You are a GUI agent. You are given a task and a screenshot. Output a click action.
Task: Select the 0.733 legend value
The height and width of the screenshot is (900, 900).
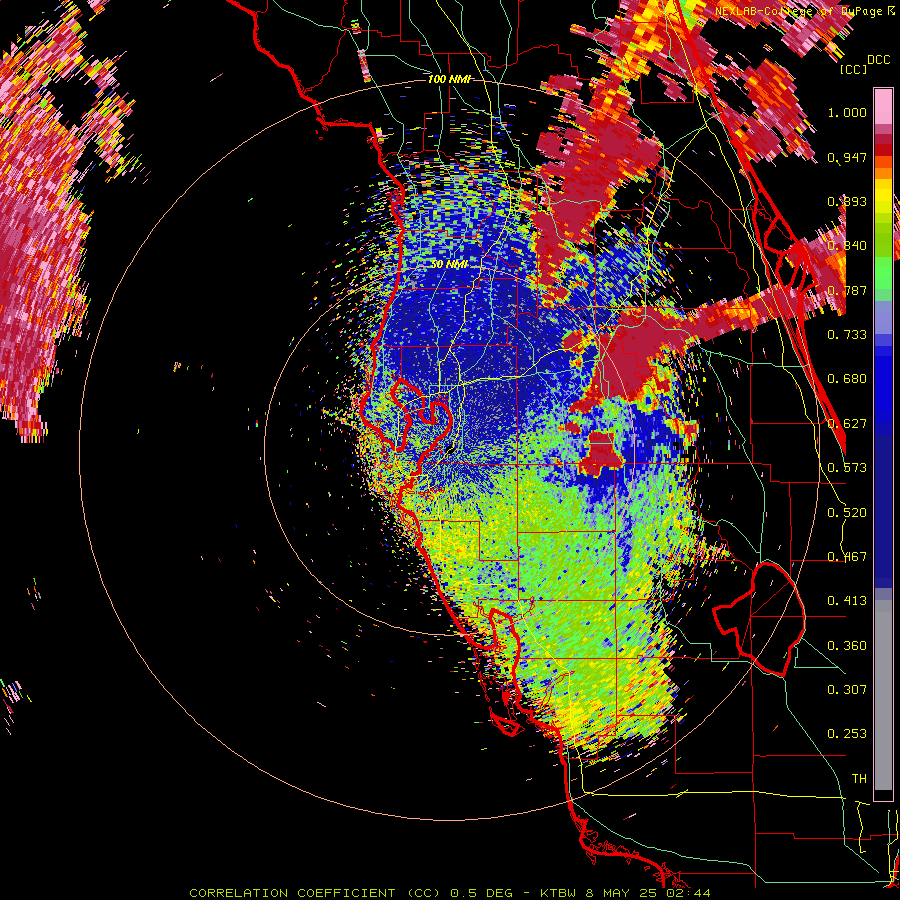pyautogui.click(x=847, y=335)
